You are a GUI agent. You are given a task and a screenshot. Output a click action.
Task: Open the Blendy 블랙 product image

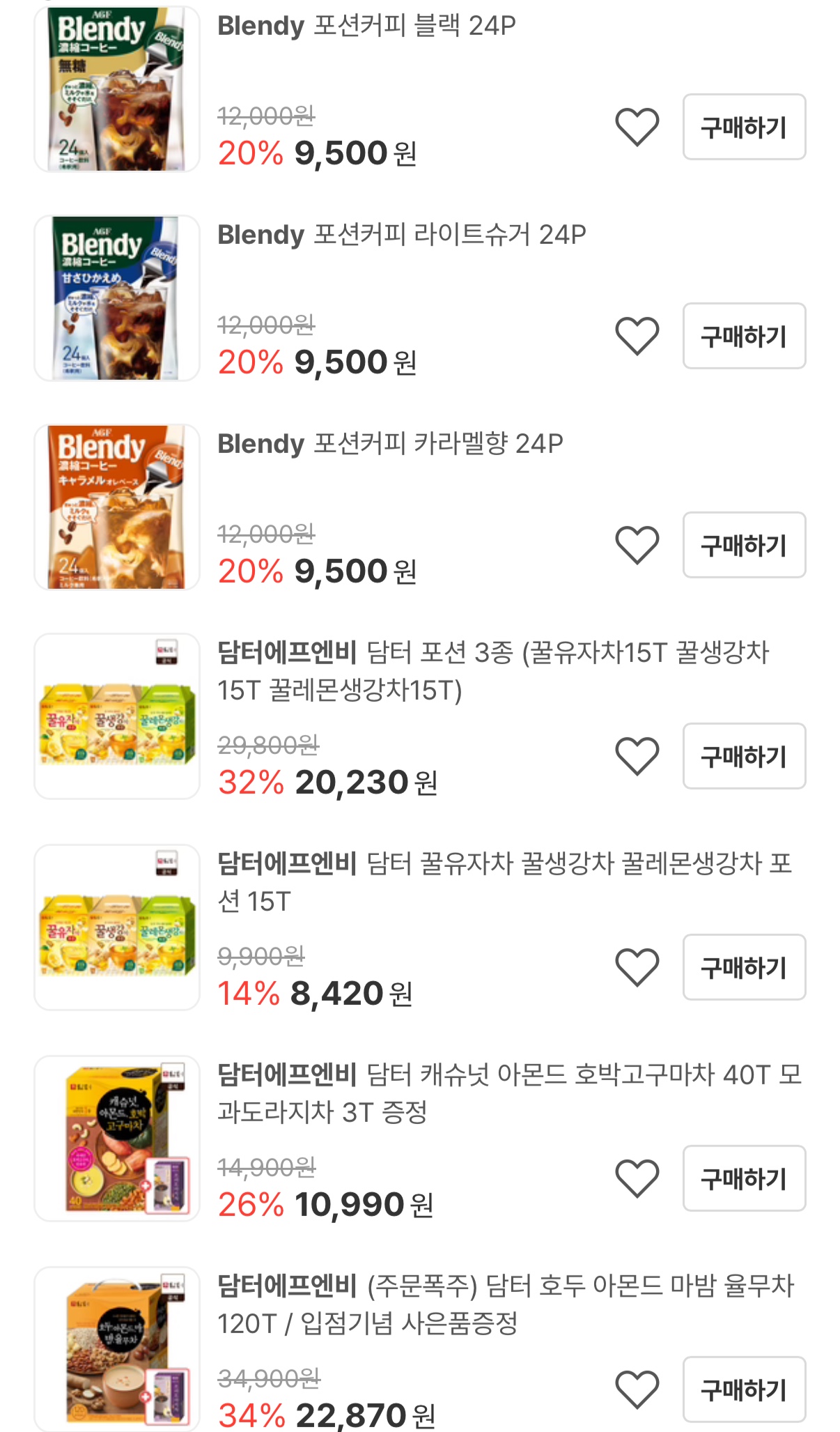tap(117, 89)
